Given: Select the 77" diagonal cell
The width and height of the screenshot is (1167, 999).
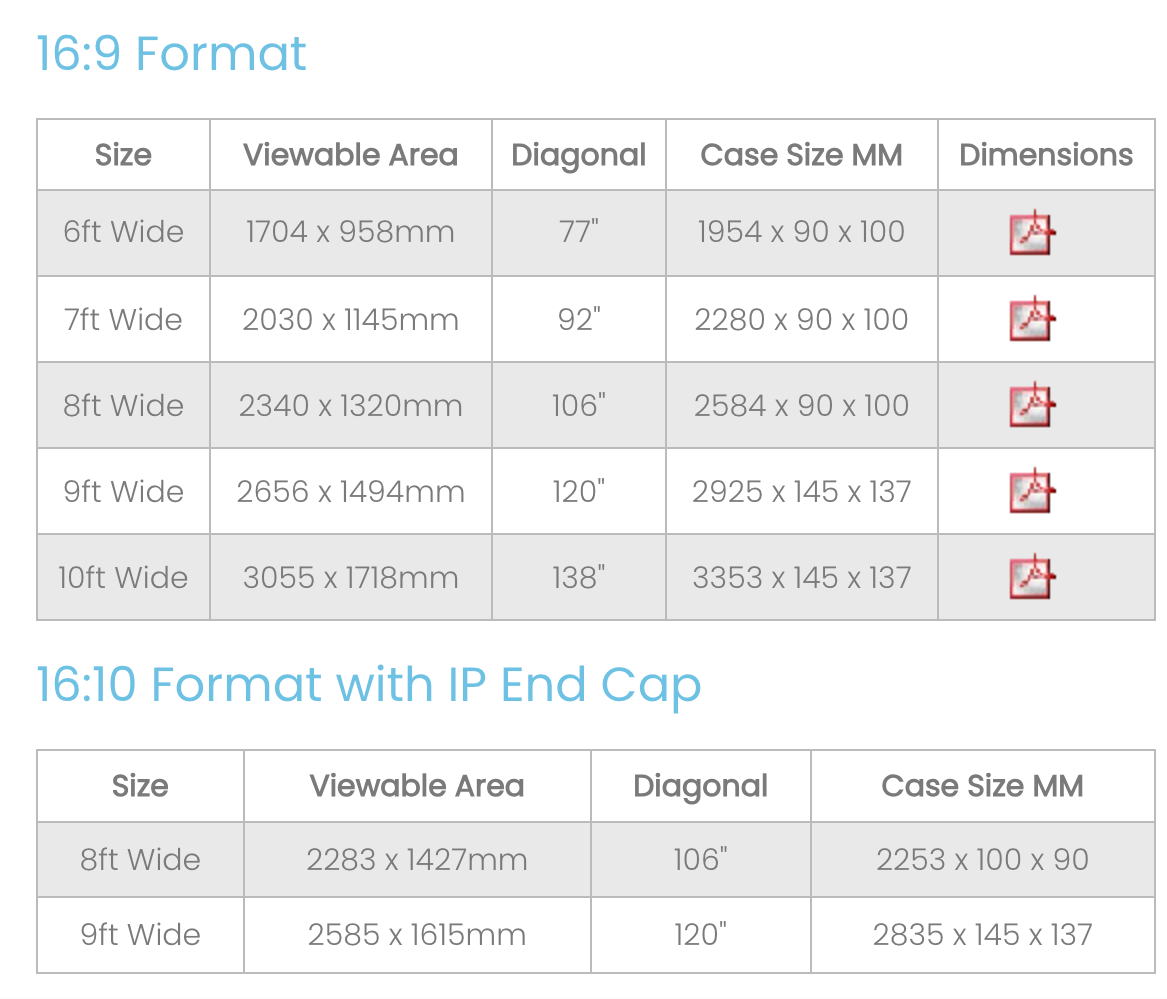Looking at the screenshot, I should pyautogui.click(x=578, y=232).
